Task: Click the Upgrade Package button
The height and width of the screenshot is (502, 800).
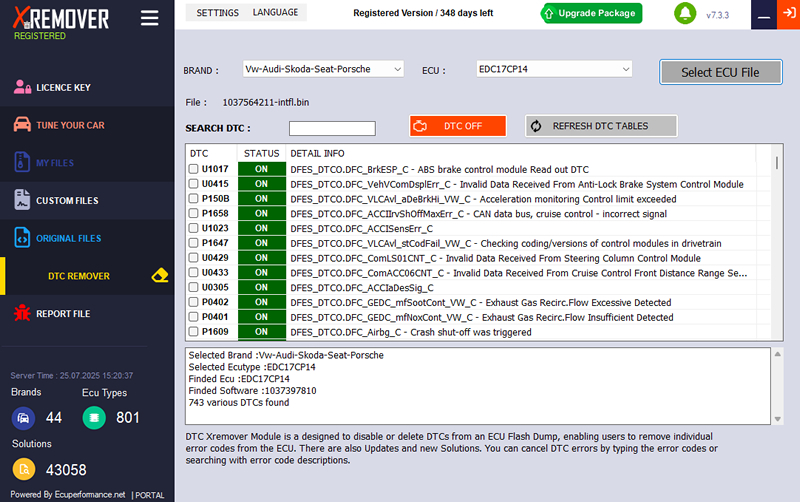Action: pyautogui.click(x=591, y=13)
